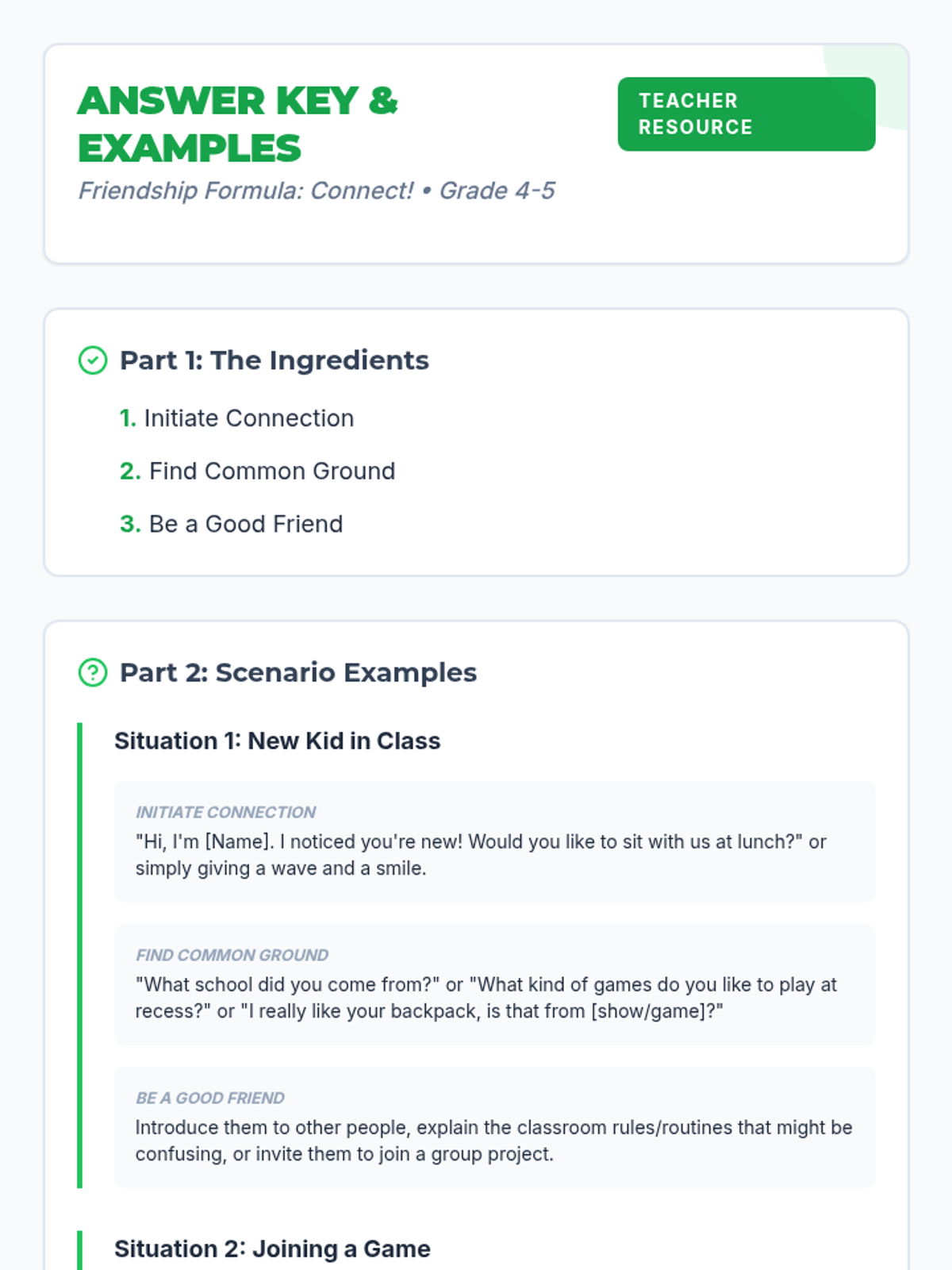Select the Answer Key & Examples title
The width and height of the screenshot is (952, 1270).
click(x=238, y=124)
